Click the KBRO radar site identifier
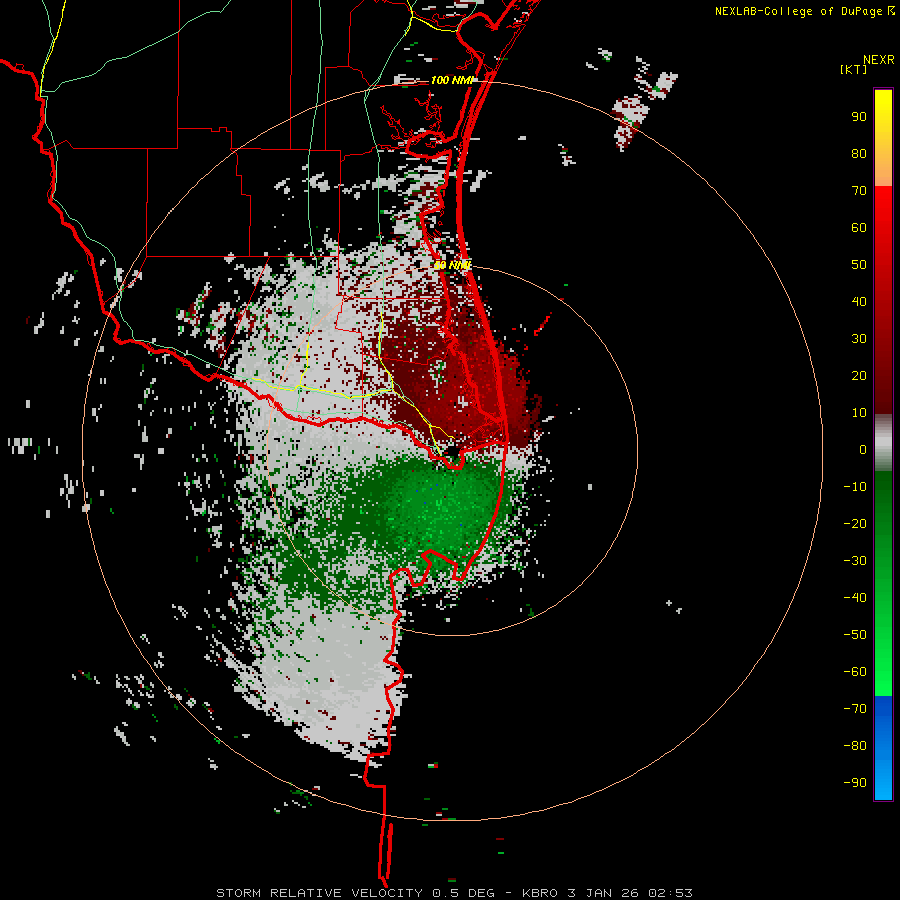Screen dimensions: 900x900 click(x=540, y=893)
